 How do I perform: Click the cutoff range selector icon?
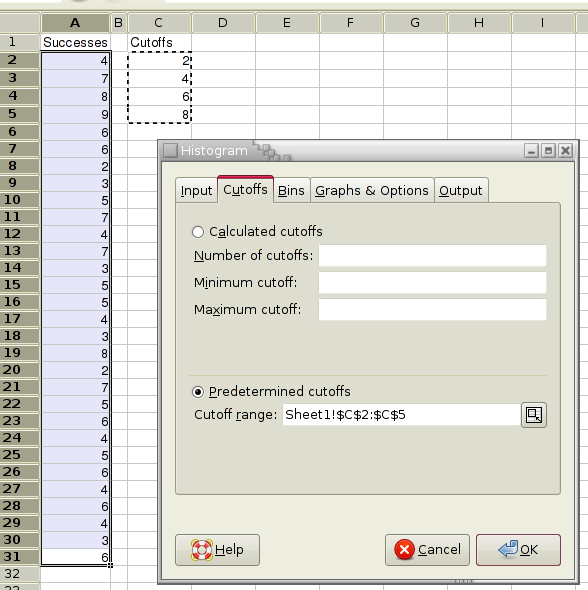pyautogui.click(x=533, y=415)
